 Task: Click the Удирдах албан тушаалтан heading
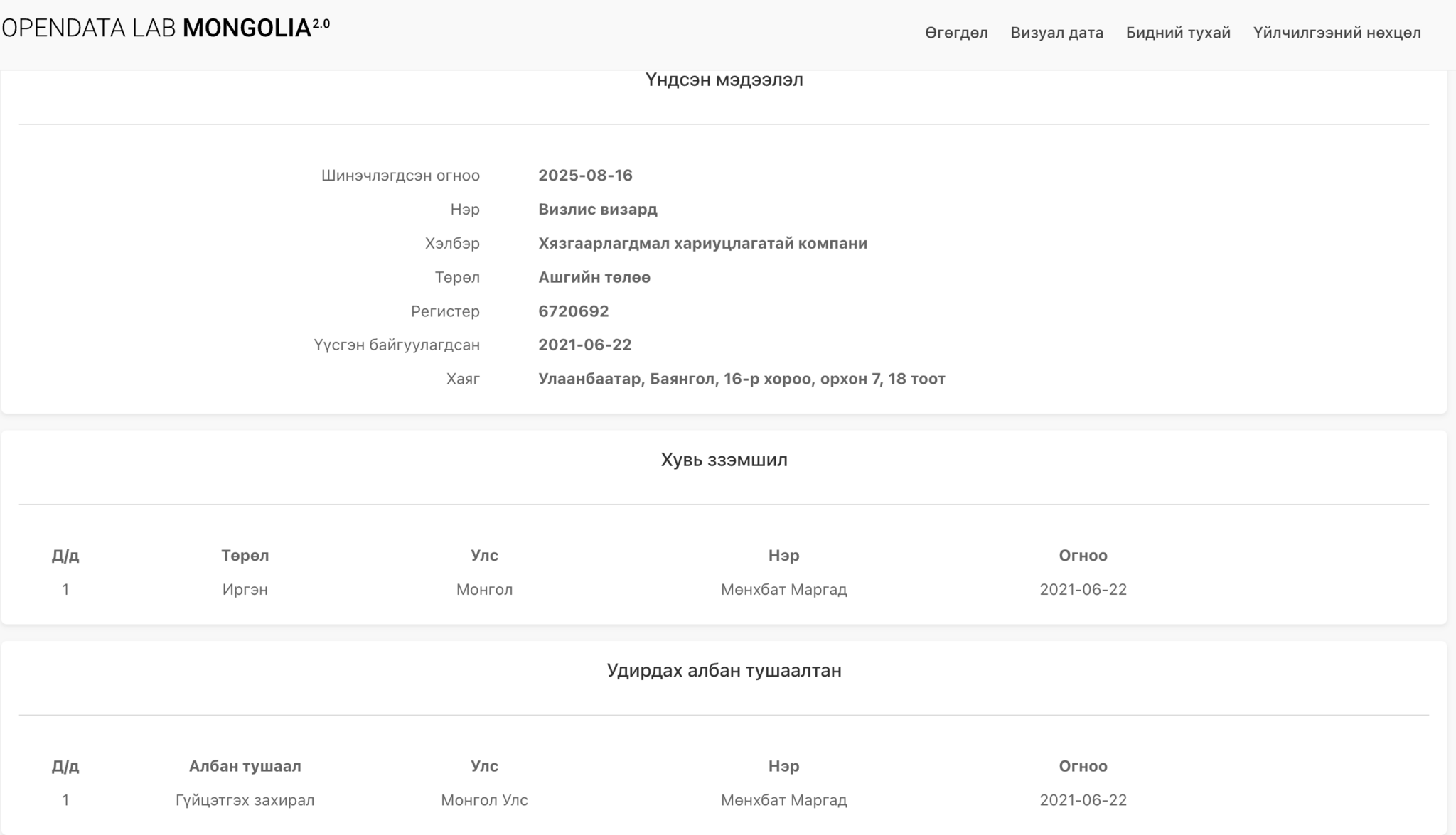724,670
